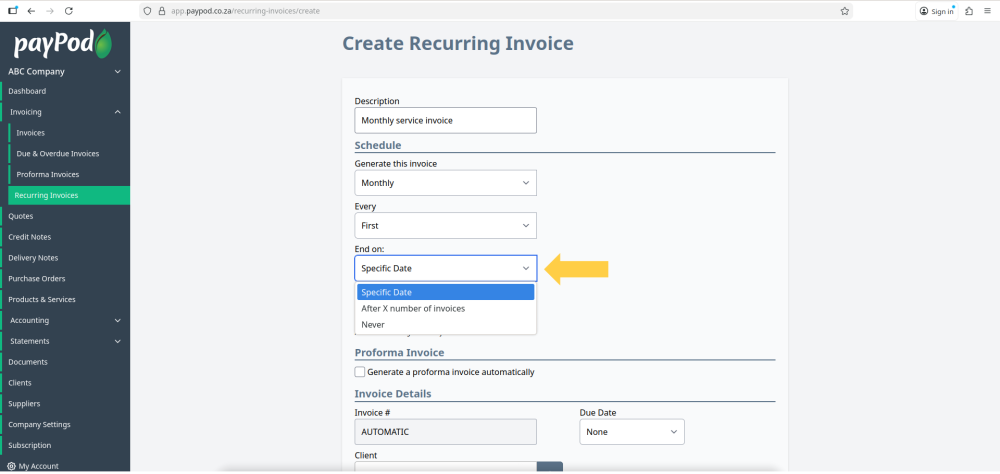Choose Specific Date option in list
This screenshot has height=474, width=1000.
pos(445,292)
